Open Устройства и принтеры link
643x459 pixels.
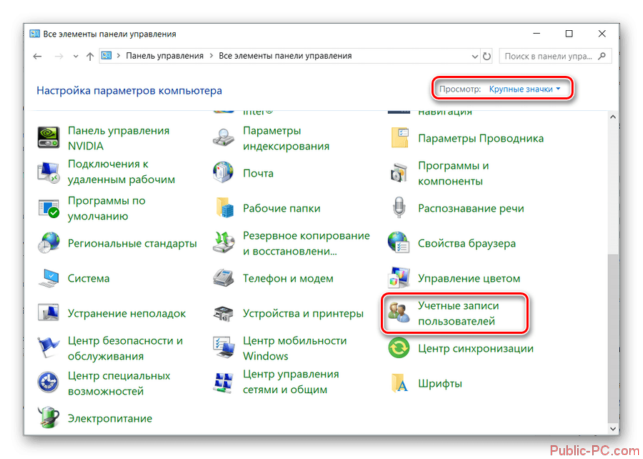click(303, 313)
